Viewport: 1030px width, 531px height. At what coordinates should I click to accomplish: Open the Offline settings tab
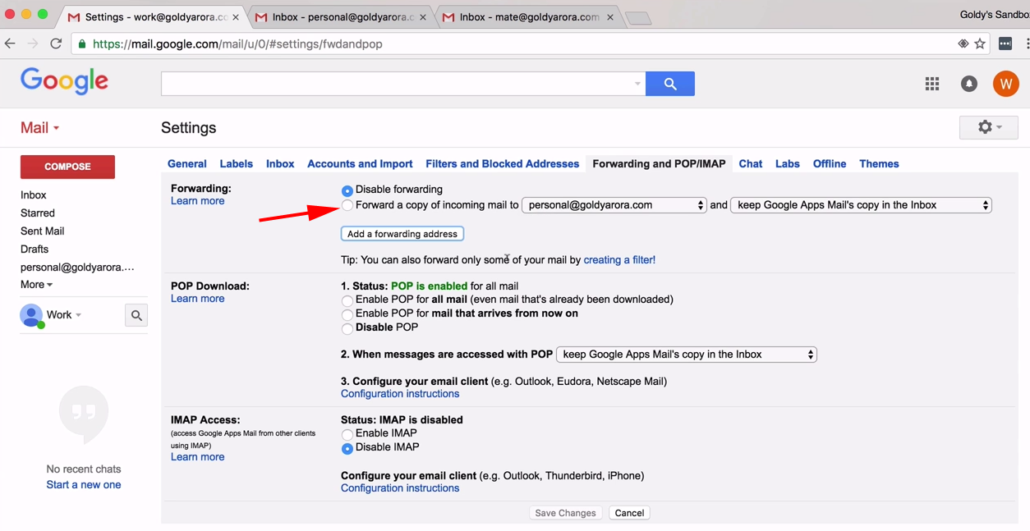coord(829,164)
